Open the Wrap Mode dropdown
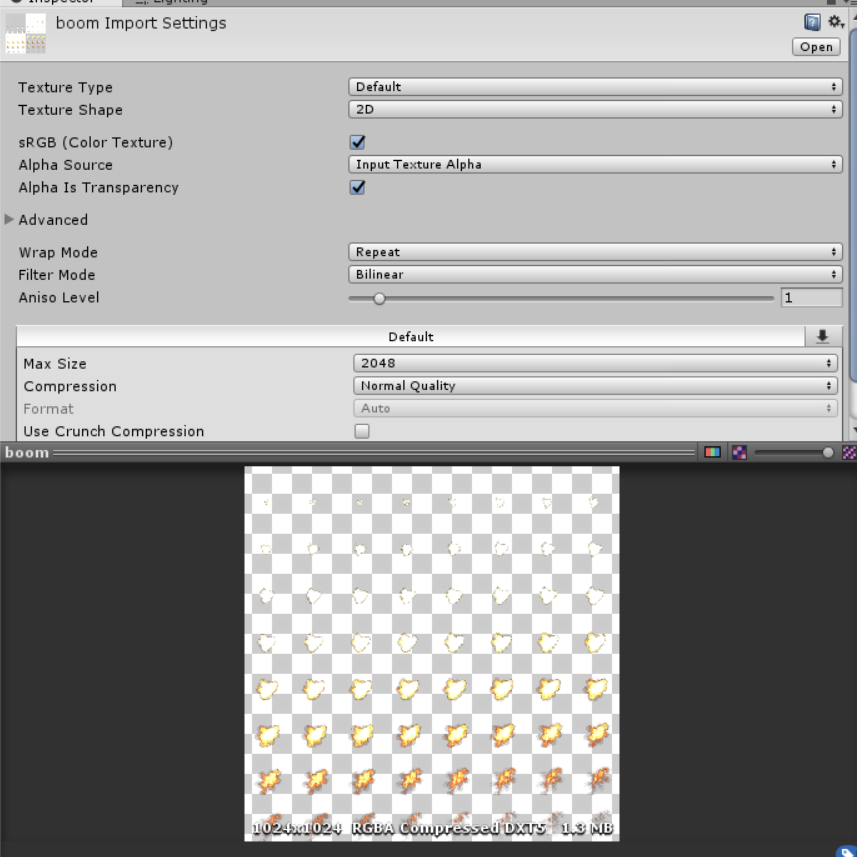The width and height of the screenshot is (857, 857). pos(595,252)
